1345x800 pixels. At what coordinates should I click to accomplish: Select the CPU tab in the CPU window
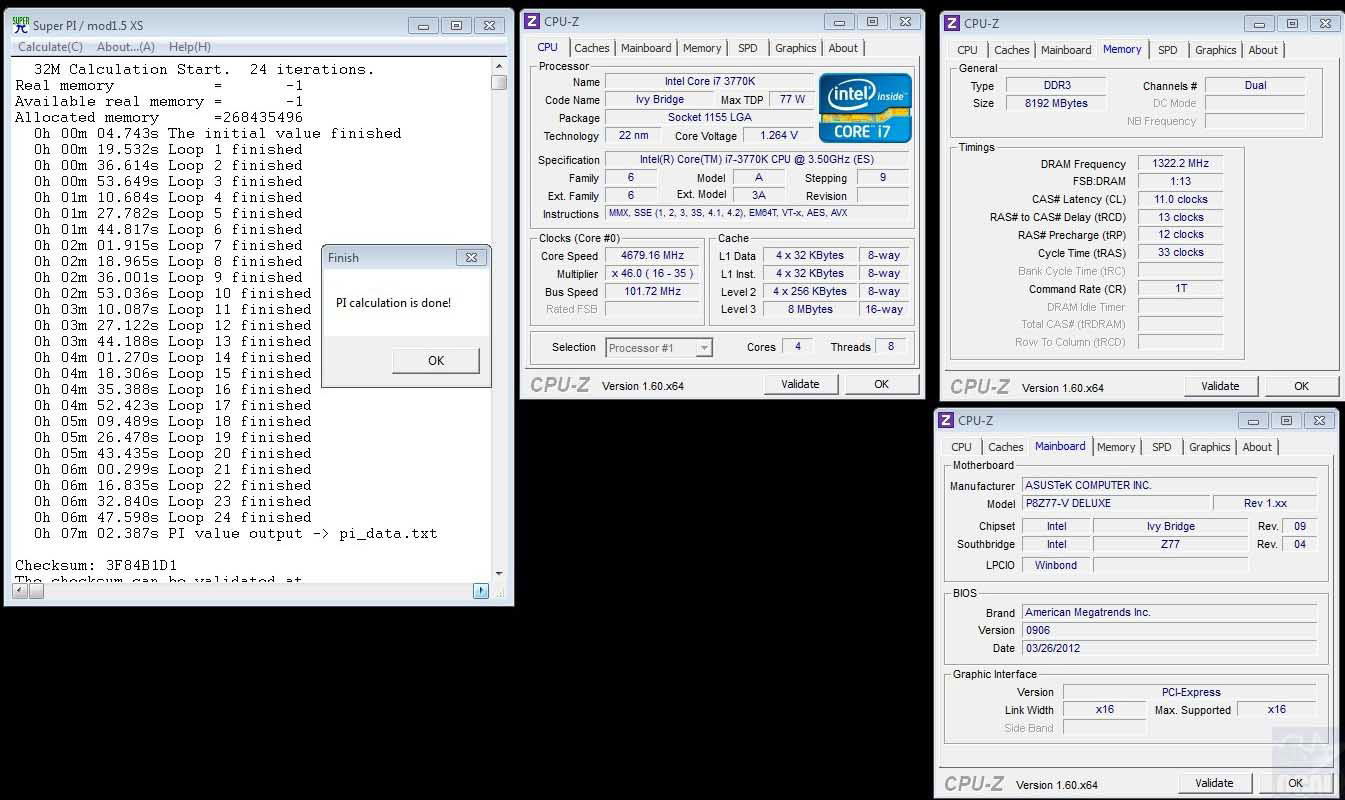tap(548, 47)
